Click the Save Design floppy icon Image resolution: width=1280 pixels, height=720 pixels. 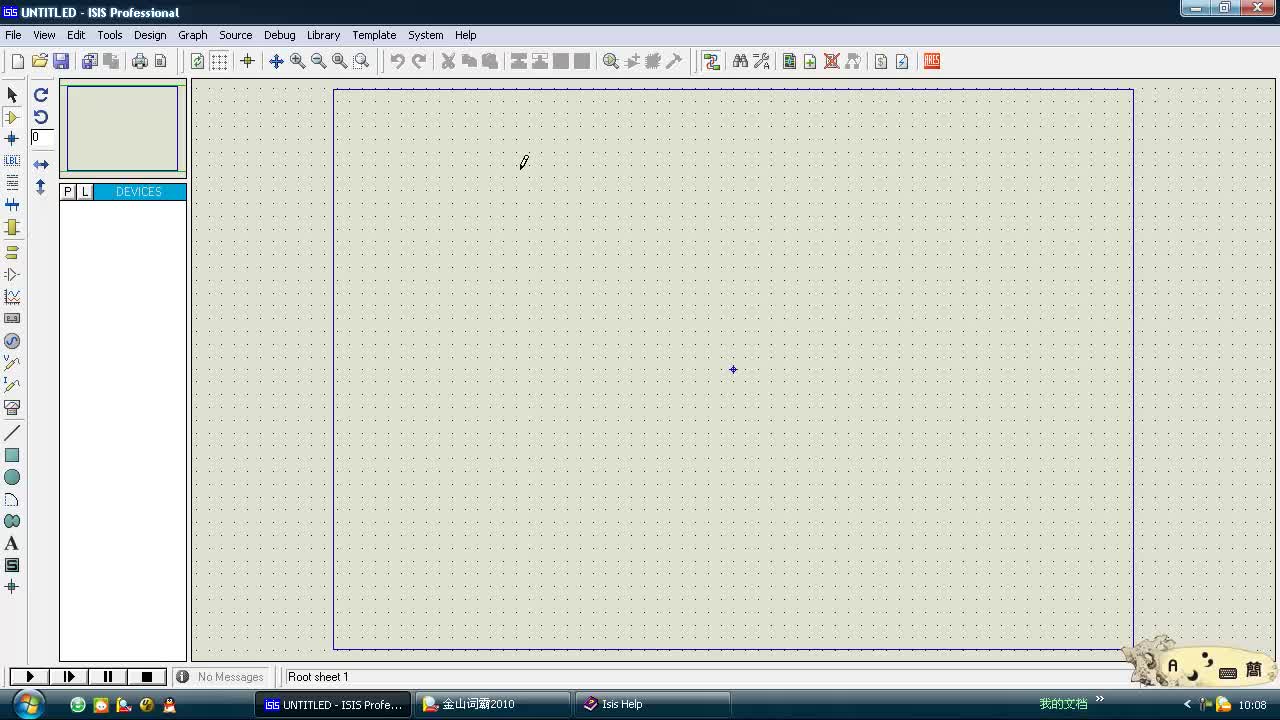point(61,62)
